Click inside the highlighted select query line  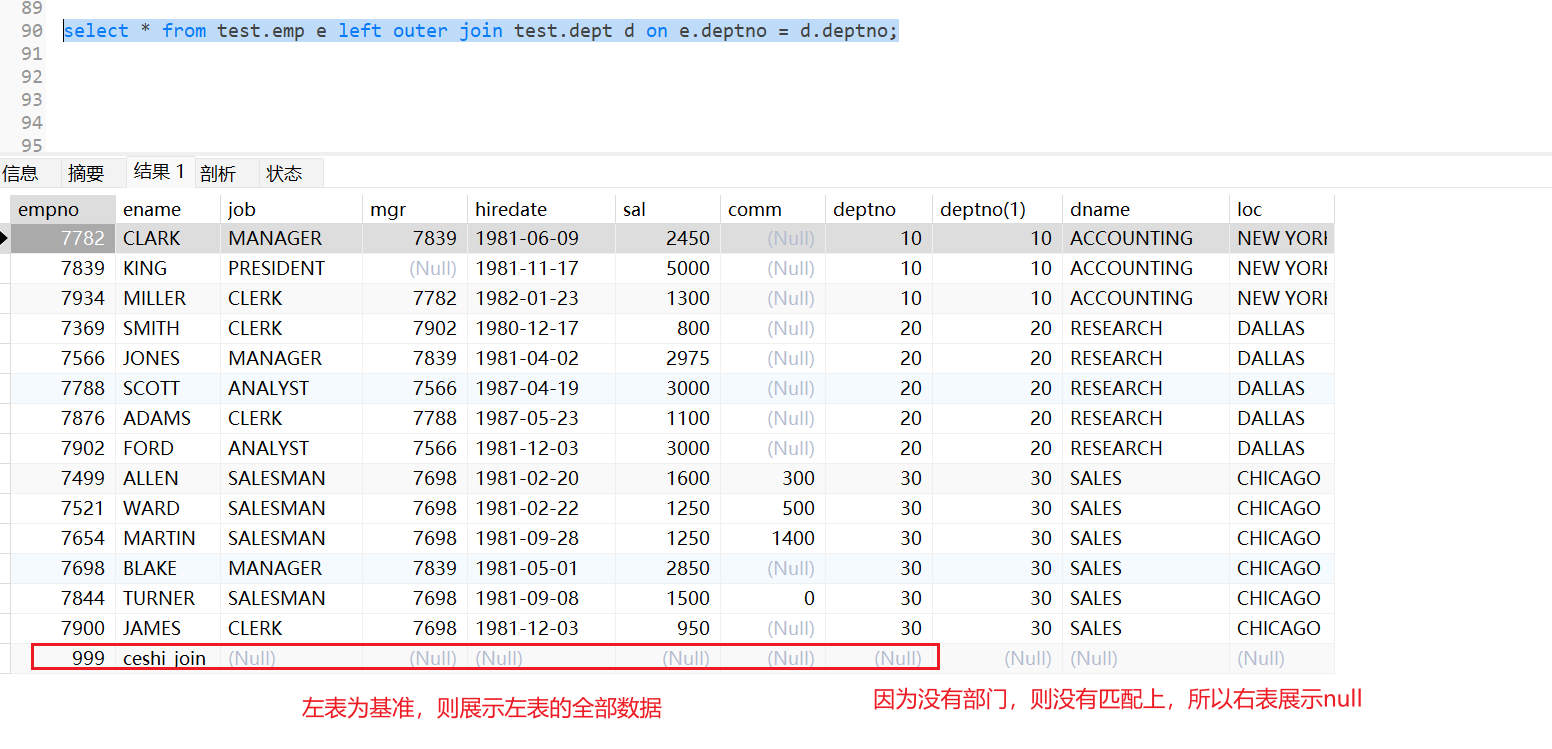tap(480, 31)
